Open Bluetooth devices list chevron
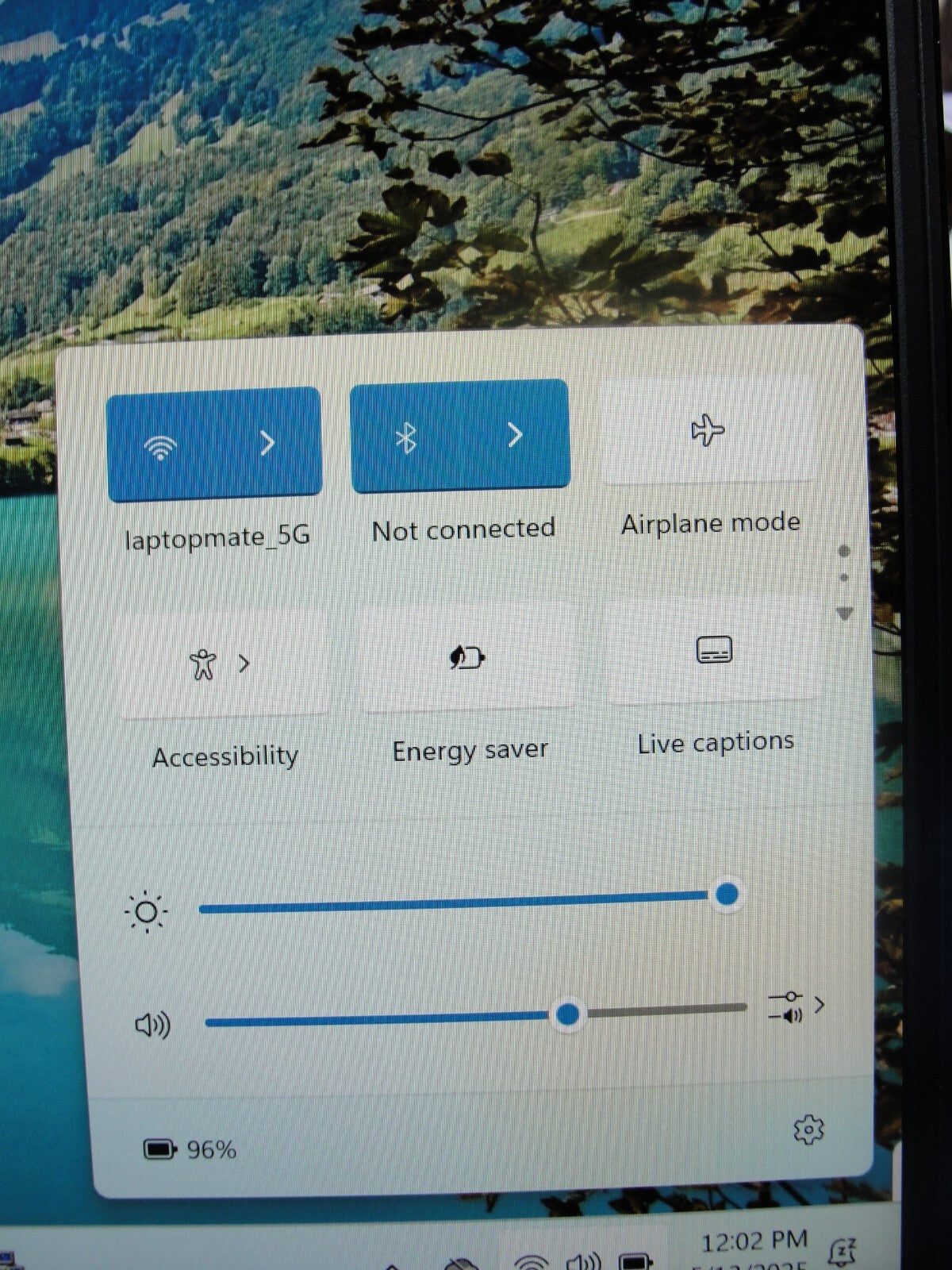The width and height of the screenshot is (952, 1270). point(515,435)
